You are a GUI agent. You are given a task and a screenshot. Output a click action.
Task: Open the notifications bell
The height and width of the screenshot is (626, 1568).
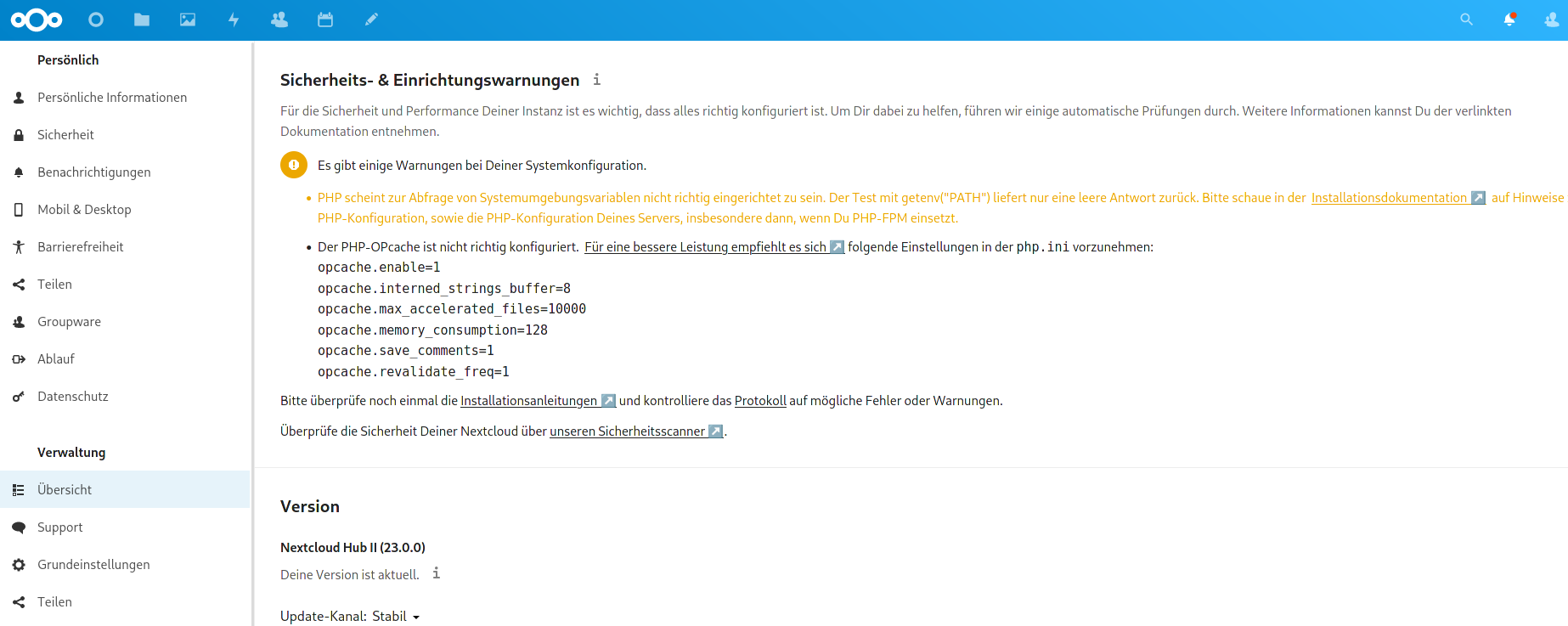click(1509, 20)
